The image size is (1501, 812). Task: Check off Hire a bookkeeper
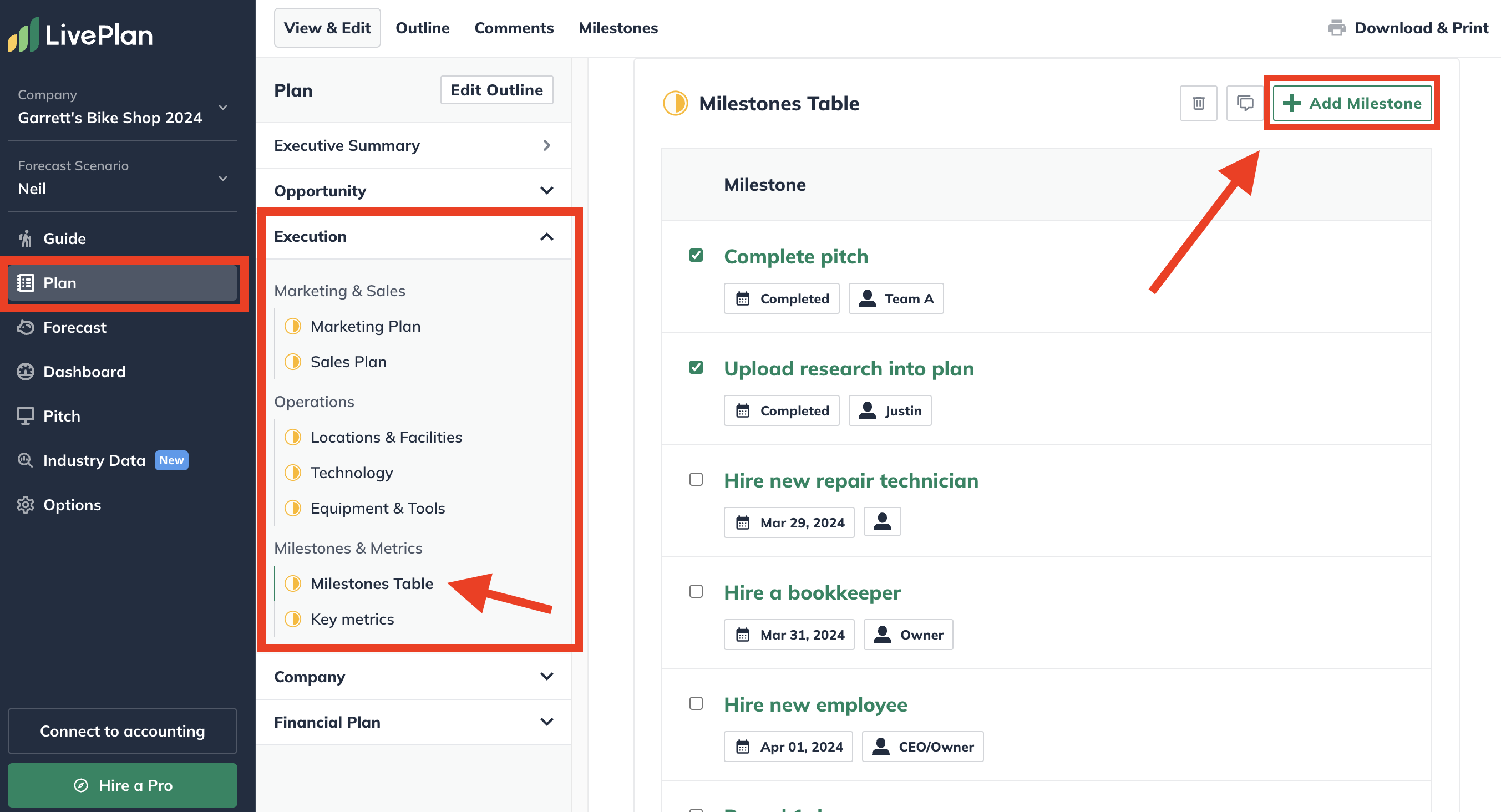(x=696, y=591)
